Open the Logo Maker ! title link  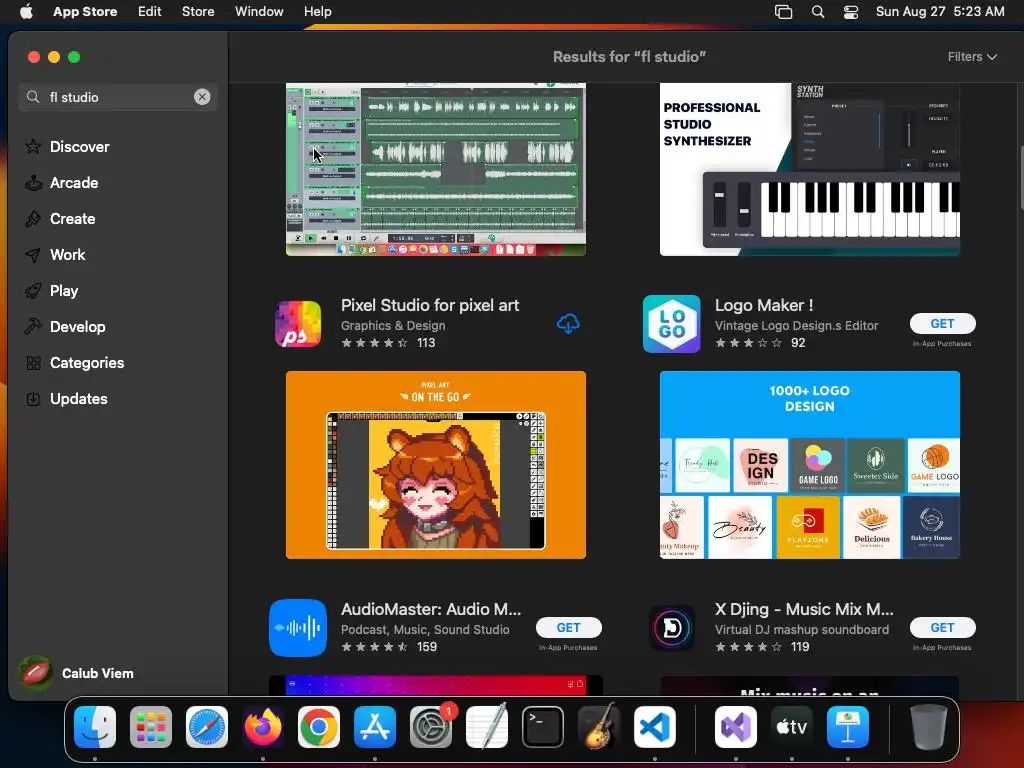pos(764,305)
